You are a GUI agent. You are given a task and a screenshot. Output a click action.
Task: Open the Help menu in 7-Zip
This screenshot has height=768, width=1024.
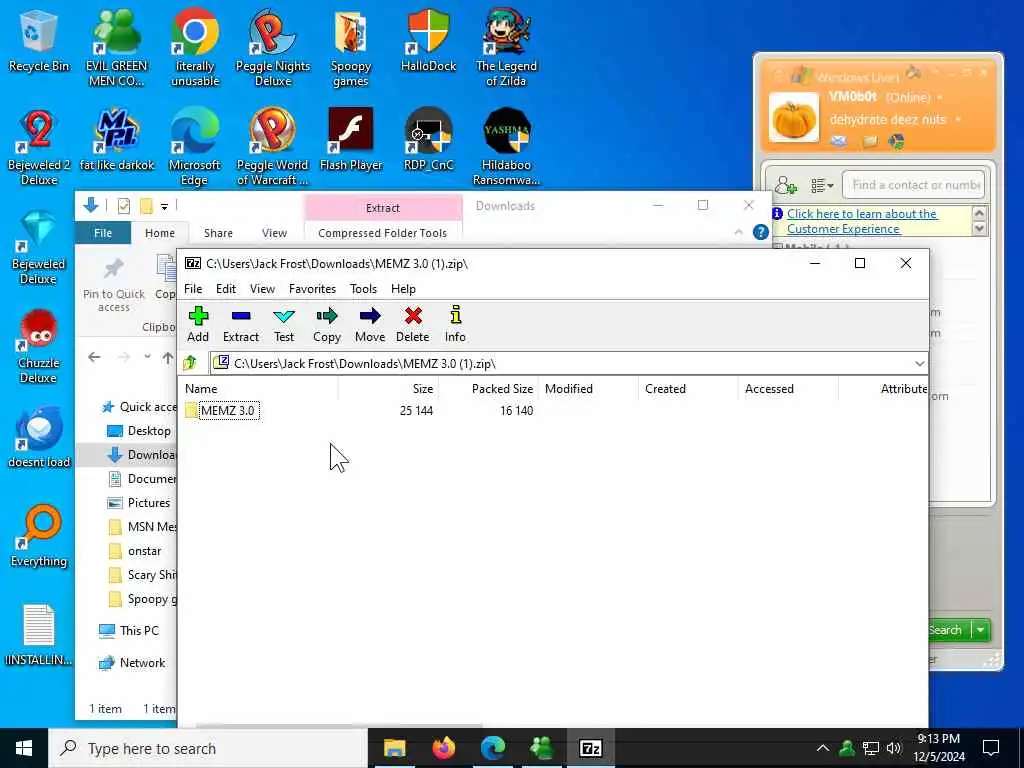(403, 289)
